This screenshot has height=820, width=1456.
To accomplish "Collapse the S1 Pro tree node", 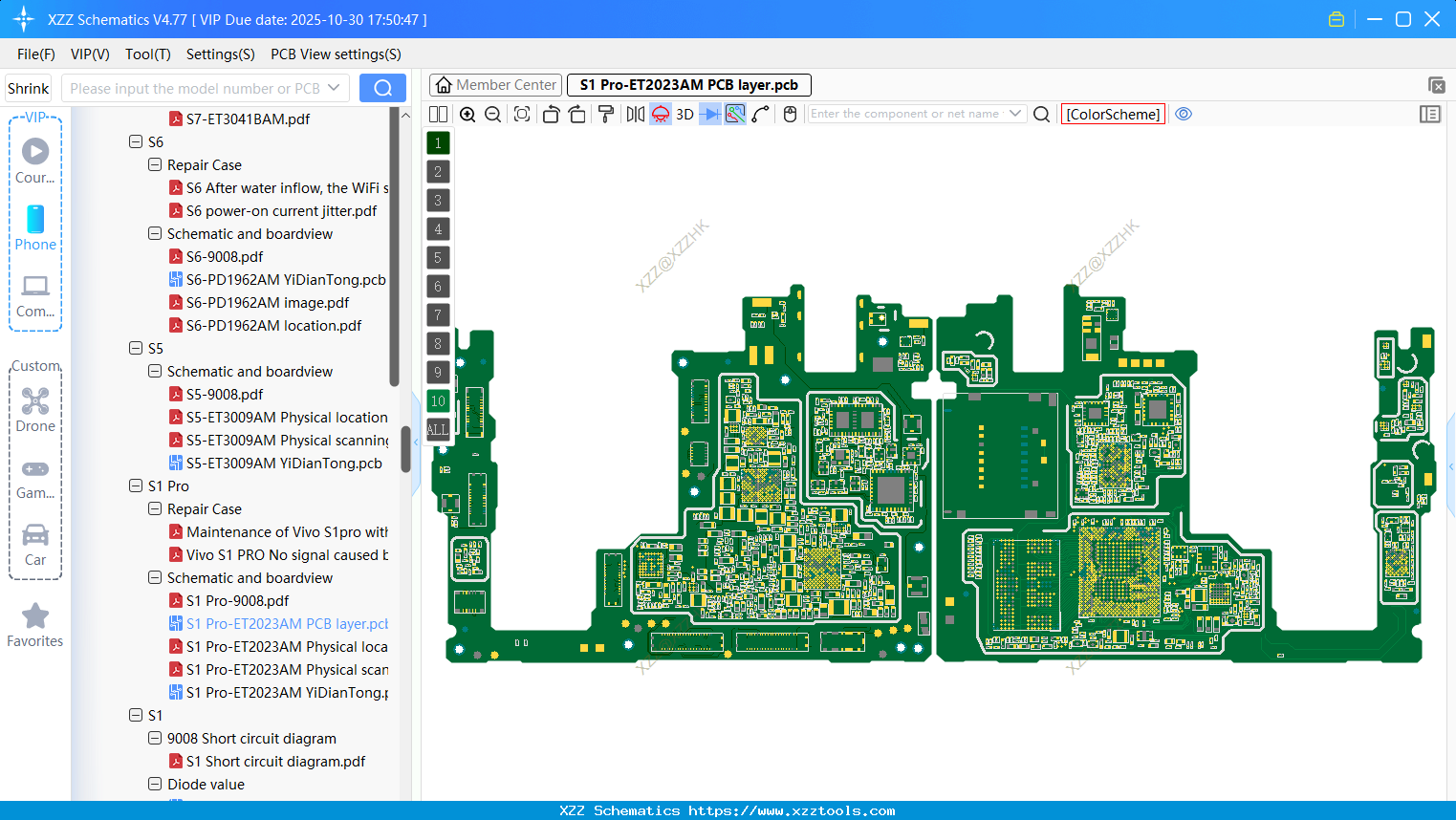I will (x=136, y=486).
